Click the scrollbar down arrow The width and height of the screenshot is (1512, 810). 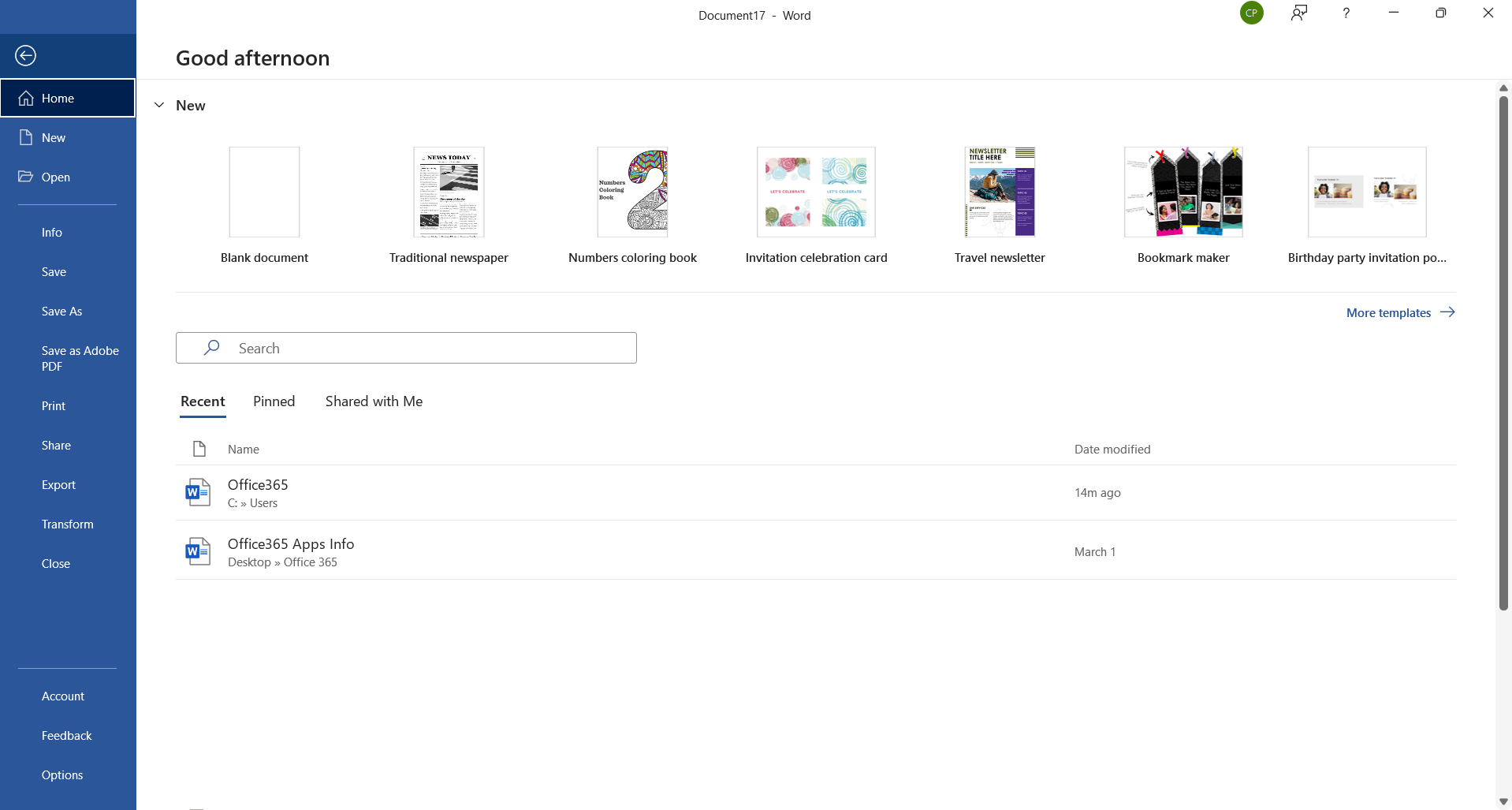(x=1503, y=801)
